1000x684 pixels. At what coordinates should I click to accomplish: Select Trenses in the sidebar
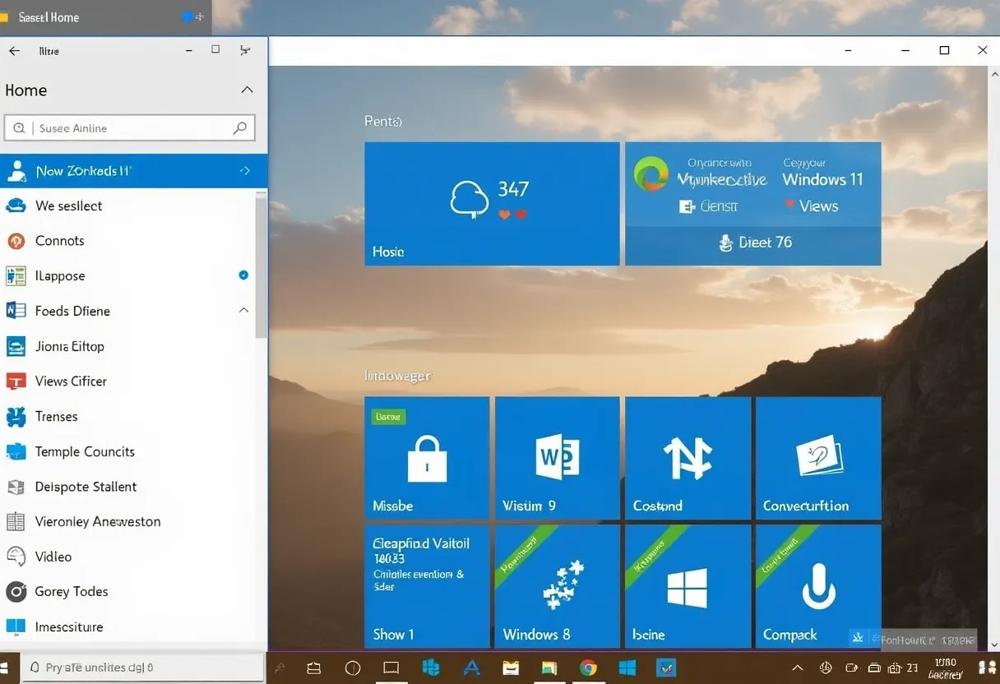(x=128, y=416)
